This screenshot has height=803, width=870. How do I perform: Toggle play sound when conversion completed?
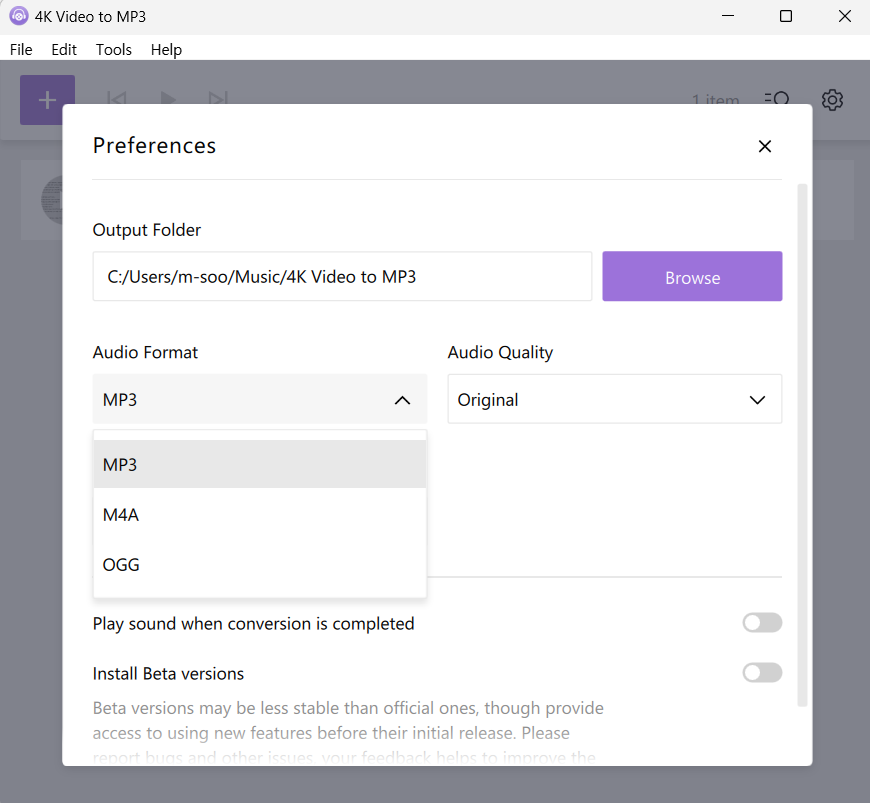pyautogui.click(x=762, y=623)
